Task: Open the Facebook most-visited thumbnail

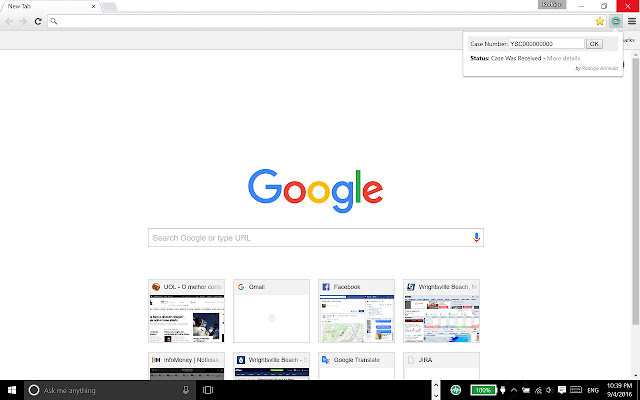Action: (x=356, y=311)
